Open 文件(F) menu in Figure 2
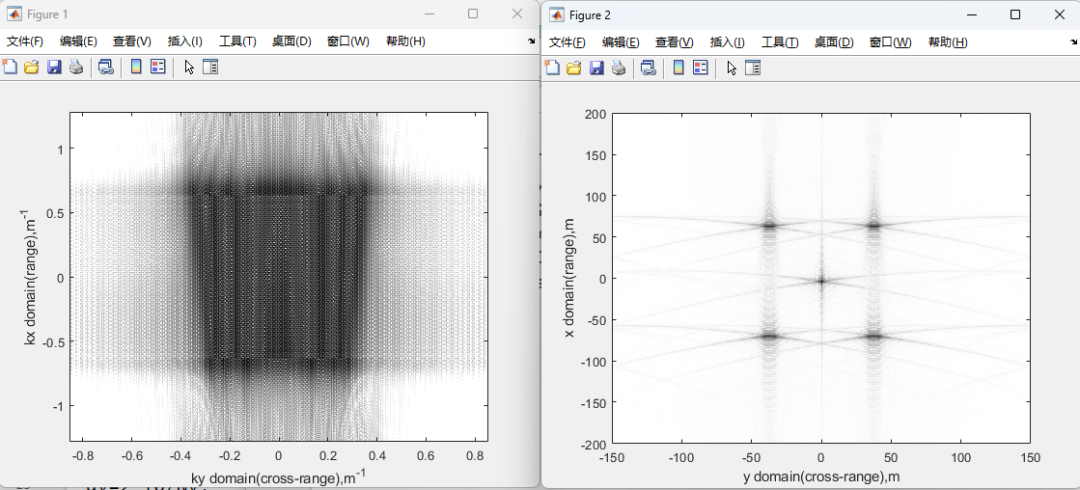1080x490 pixels. click(567, 43)
